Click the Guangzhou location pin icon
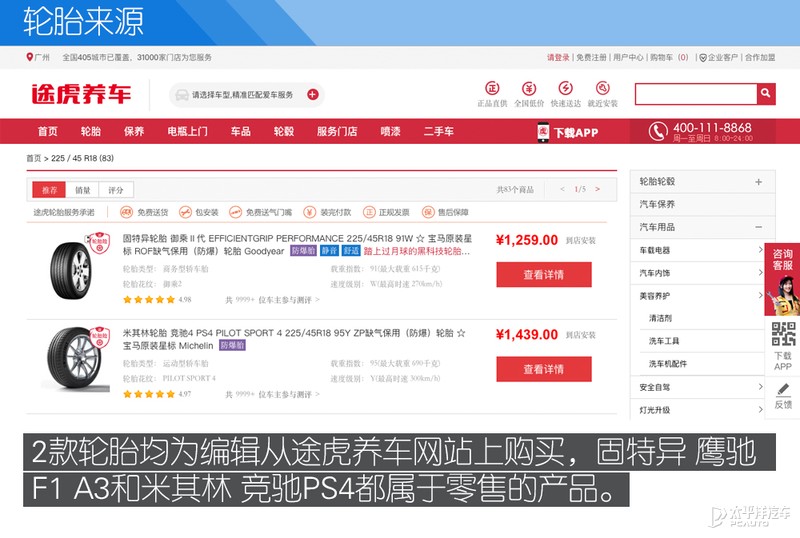Image resolution: width=800 pixels, height=538 pixels. [x=30, y=57]
